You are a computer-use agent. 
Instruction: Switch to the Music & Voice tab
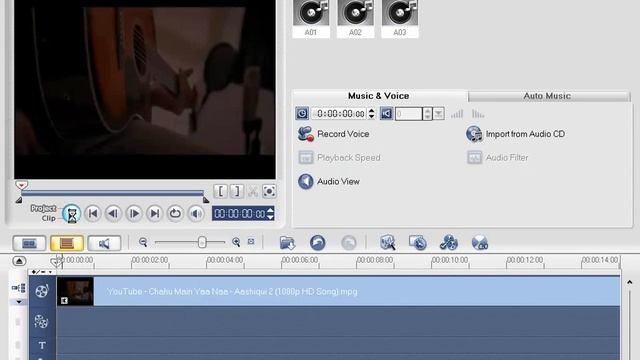click(x=378, y=96)
